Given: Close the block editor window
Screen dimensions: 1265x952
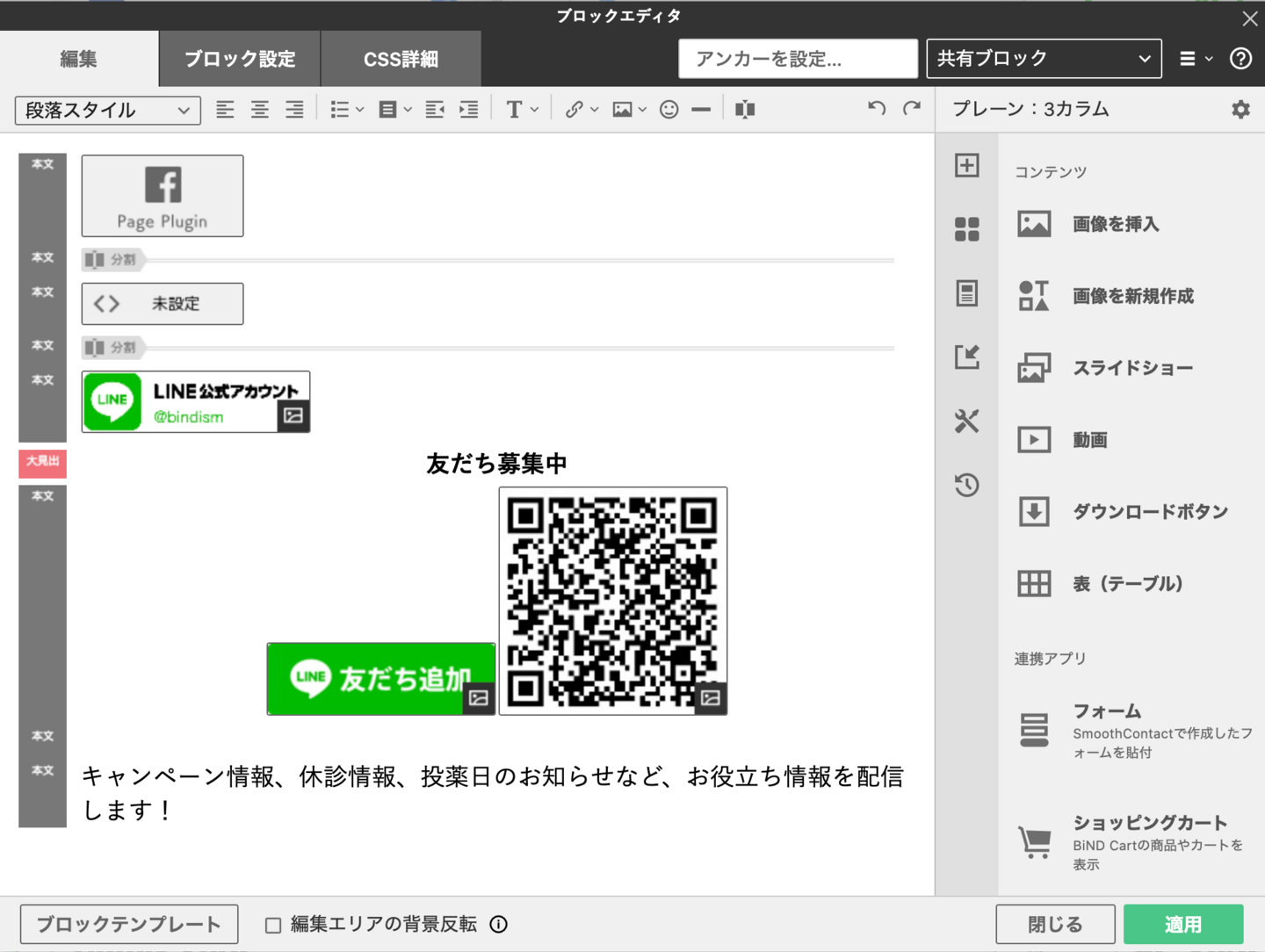Looking at the screenshot, I should 1249,18.
